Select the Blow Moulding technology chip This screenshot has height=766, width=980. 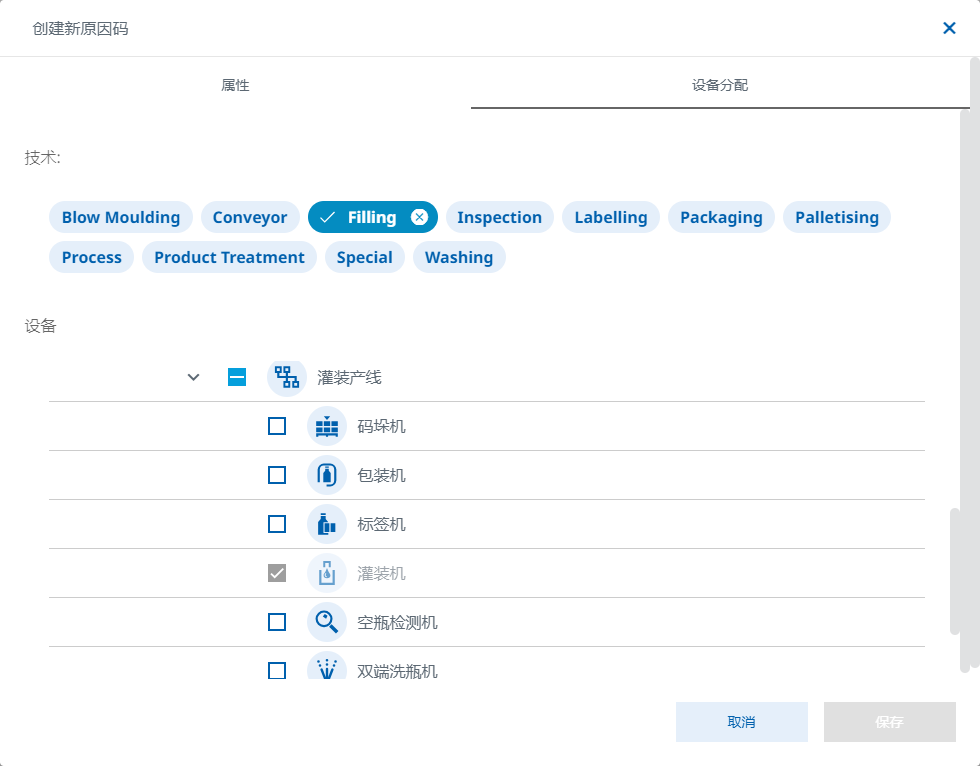point(121,218)
